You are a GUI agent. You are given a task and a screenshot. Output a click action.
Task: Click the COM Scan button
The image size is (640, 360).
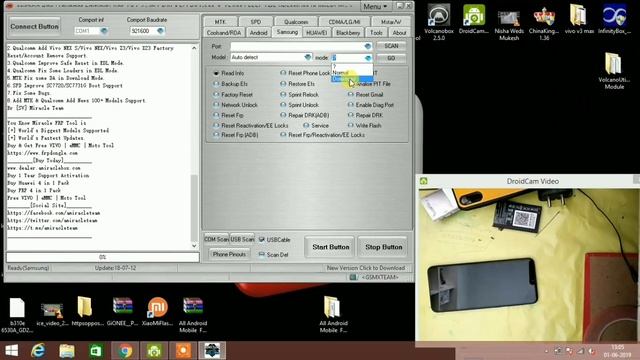click(216, 239)
